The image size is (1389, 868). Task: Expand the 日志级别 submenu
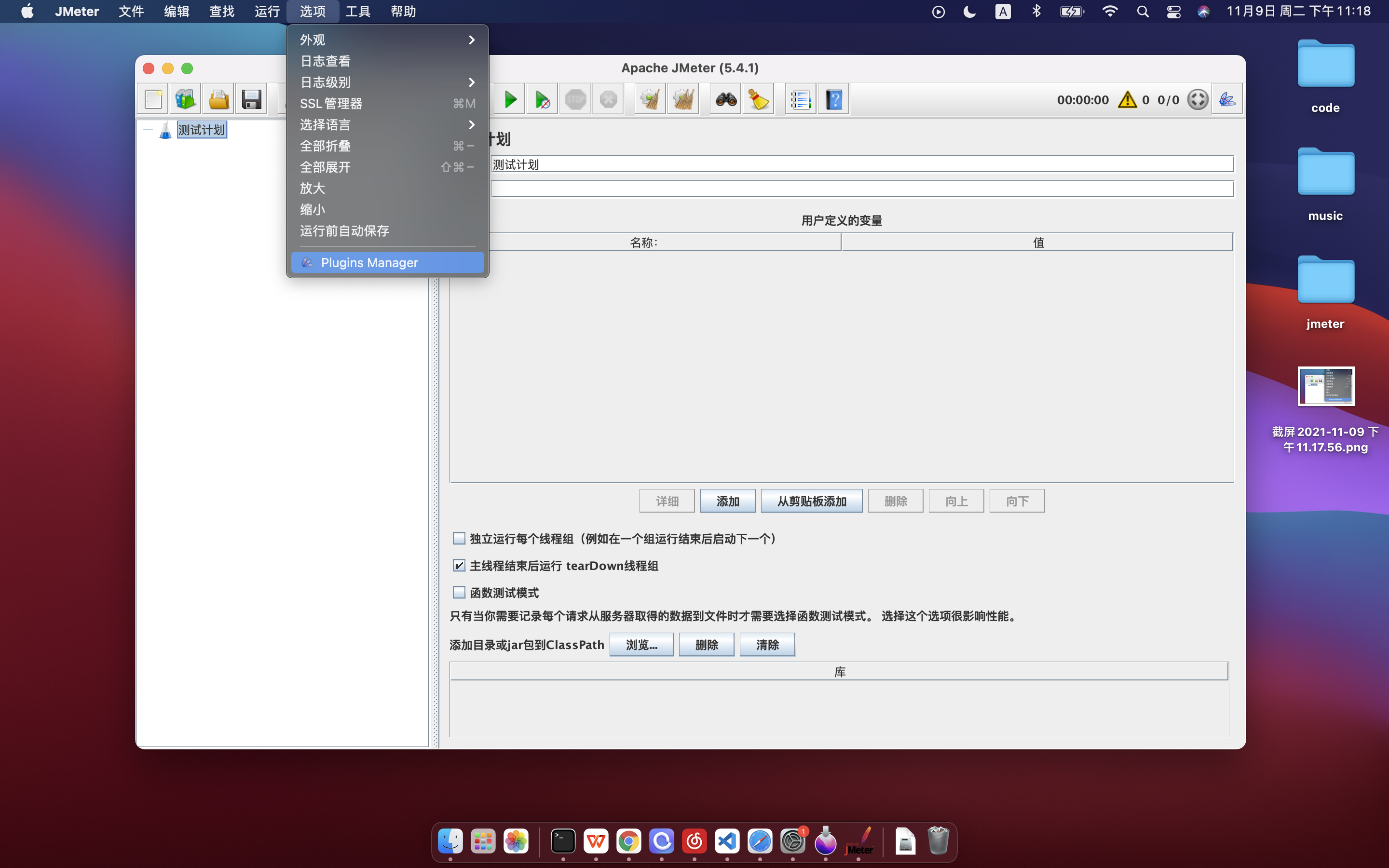387,82
